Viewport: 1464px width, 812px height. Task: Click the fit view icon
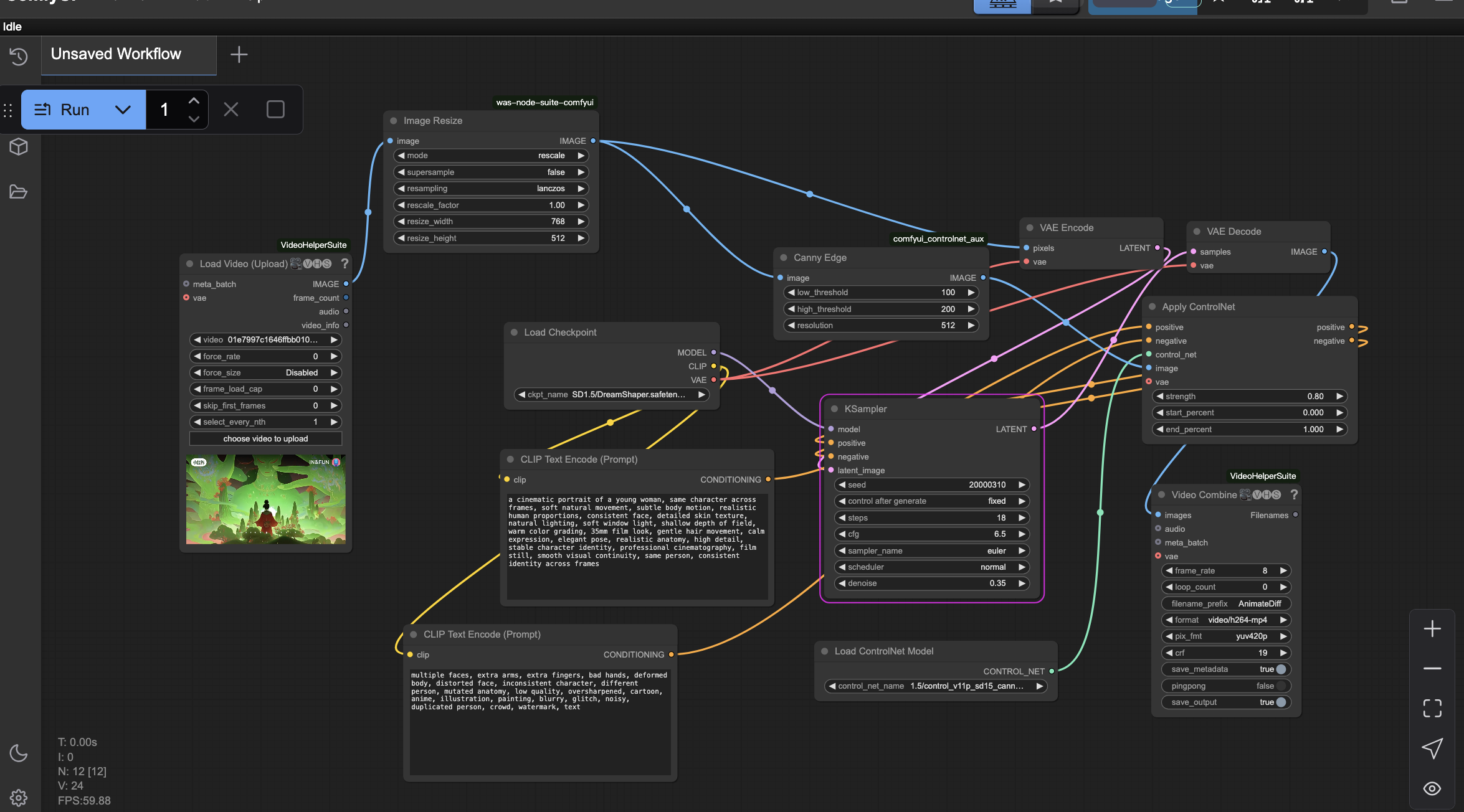tap(1432, 708)
